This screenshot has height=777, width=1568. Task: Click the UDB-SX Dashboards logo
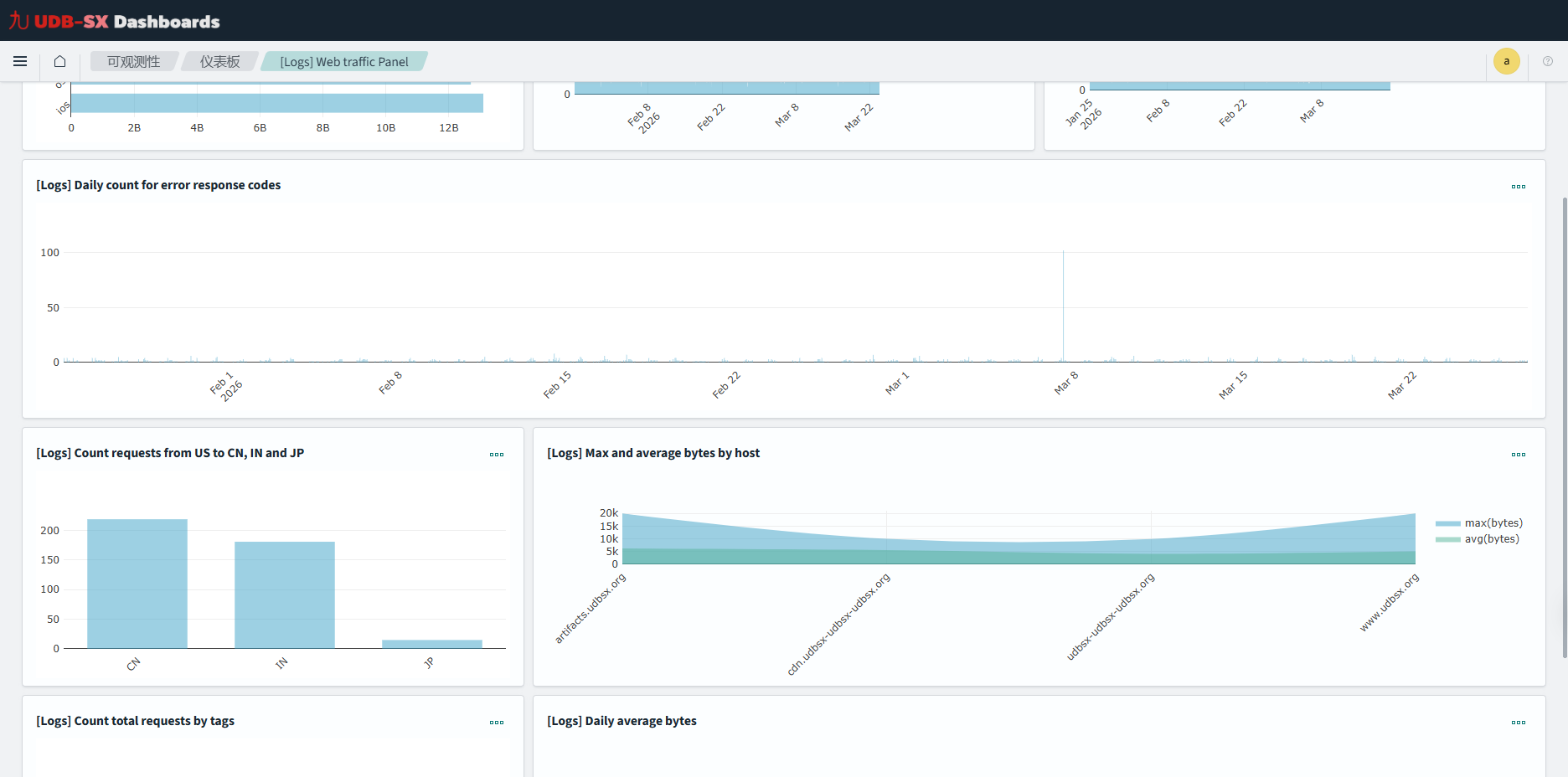point(115,21)
